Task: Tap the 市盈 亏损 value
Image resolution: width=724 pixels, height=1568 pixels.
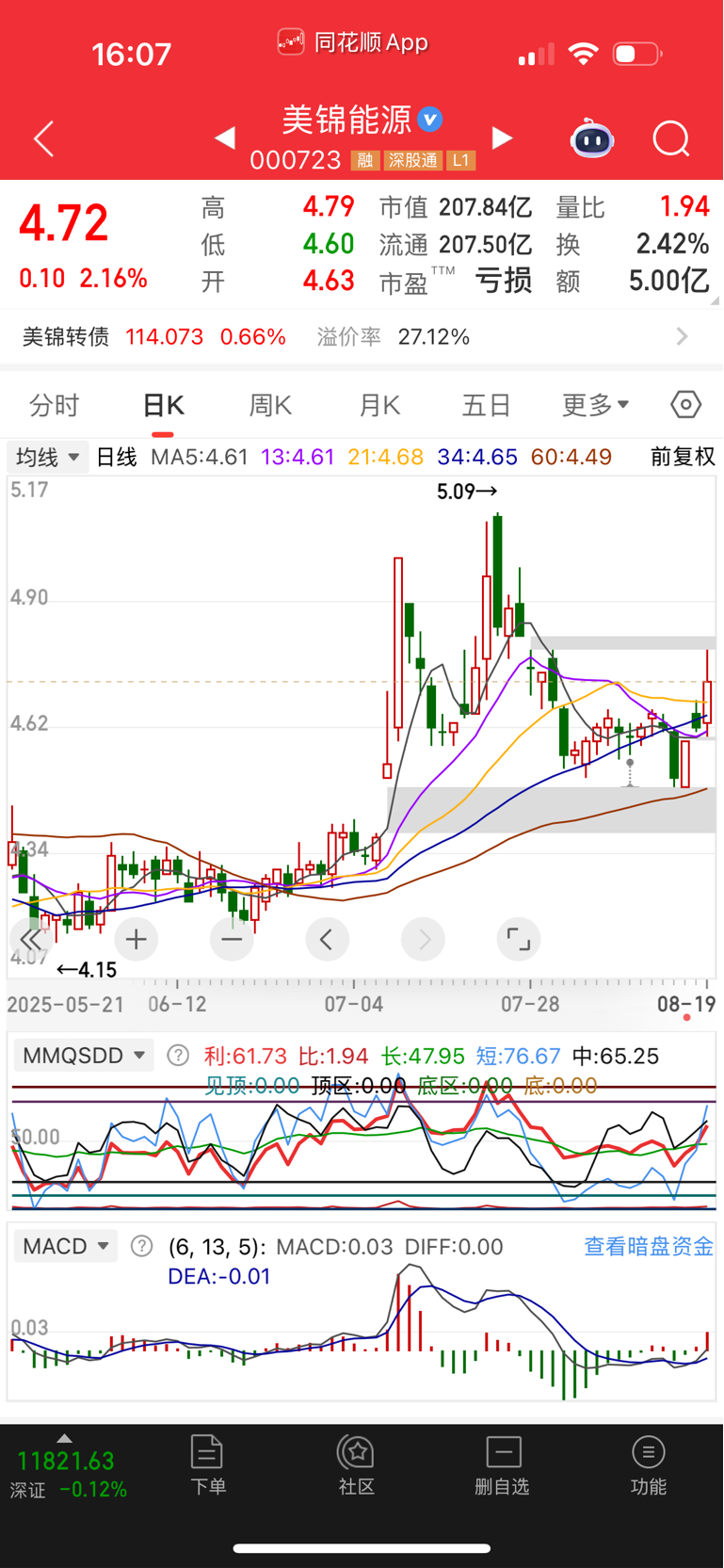Action: pyautogui.click(x=456, y=281)
